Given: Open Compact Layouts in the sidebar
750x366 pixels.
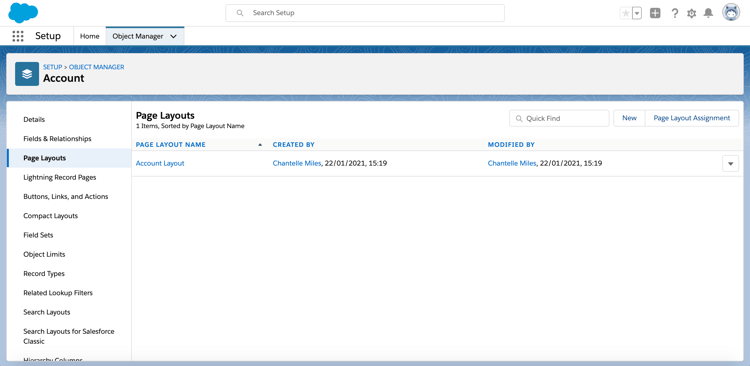Looking at the screenshot, I should click(x=50, y=216).
